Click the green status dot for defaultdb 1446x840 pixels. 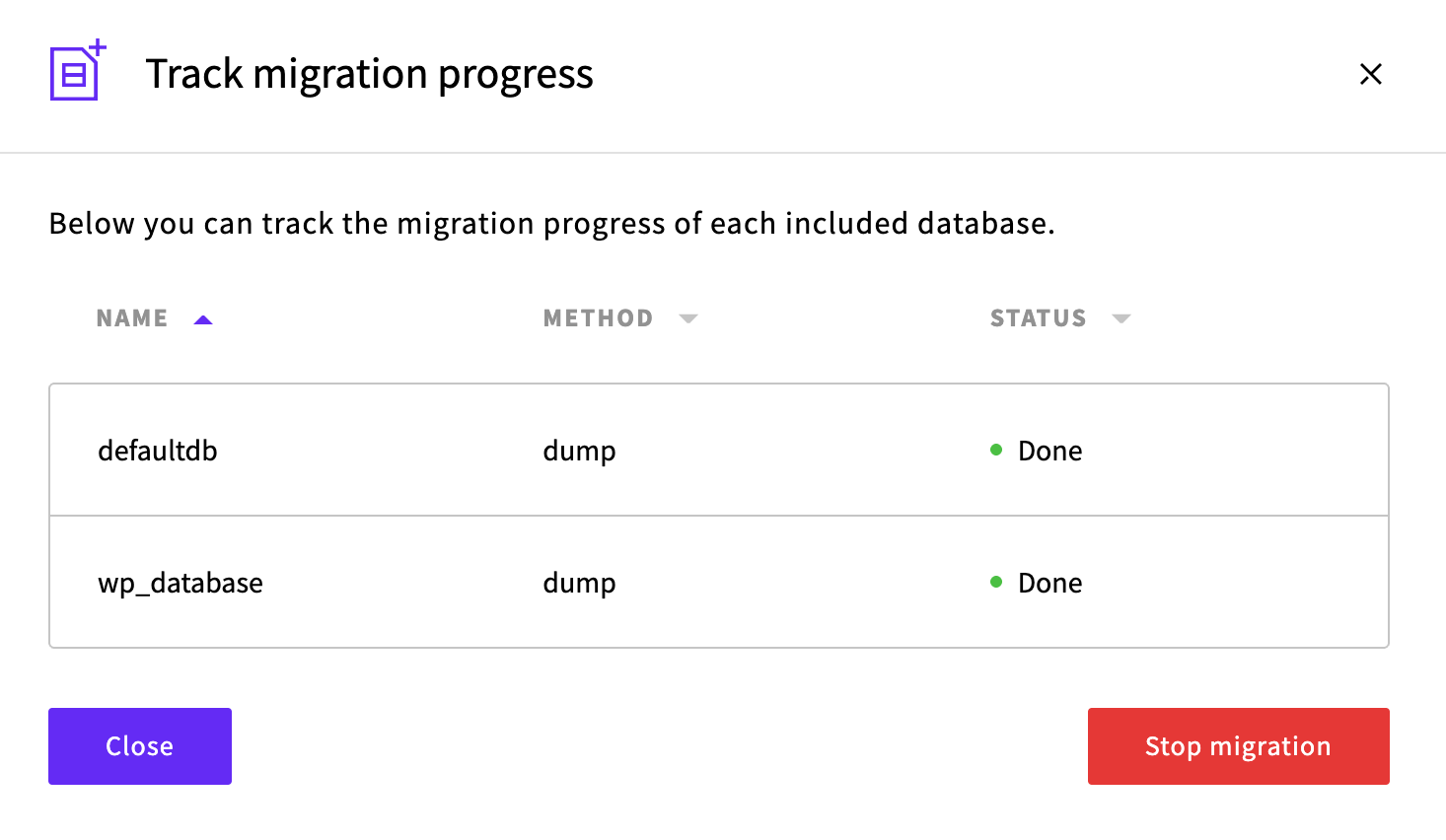point(996,451)
